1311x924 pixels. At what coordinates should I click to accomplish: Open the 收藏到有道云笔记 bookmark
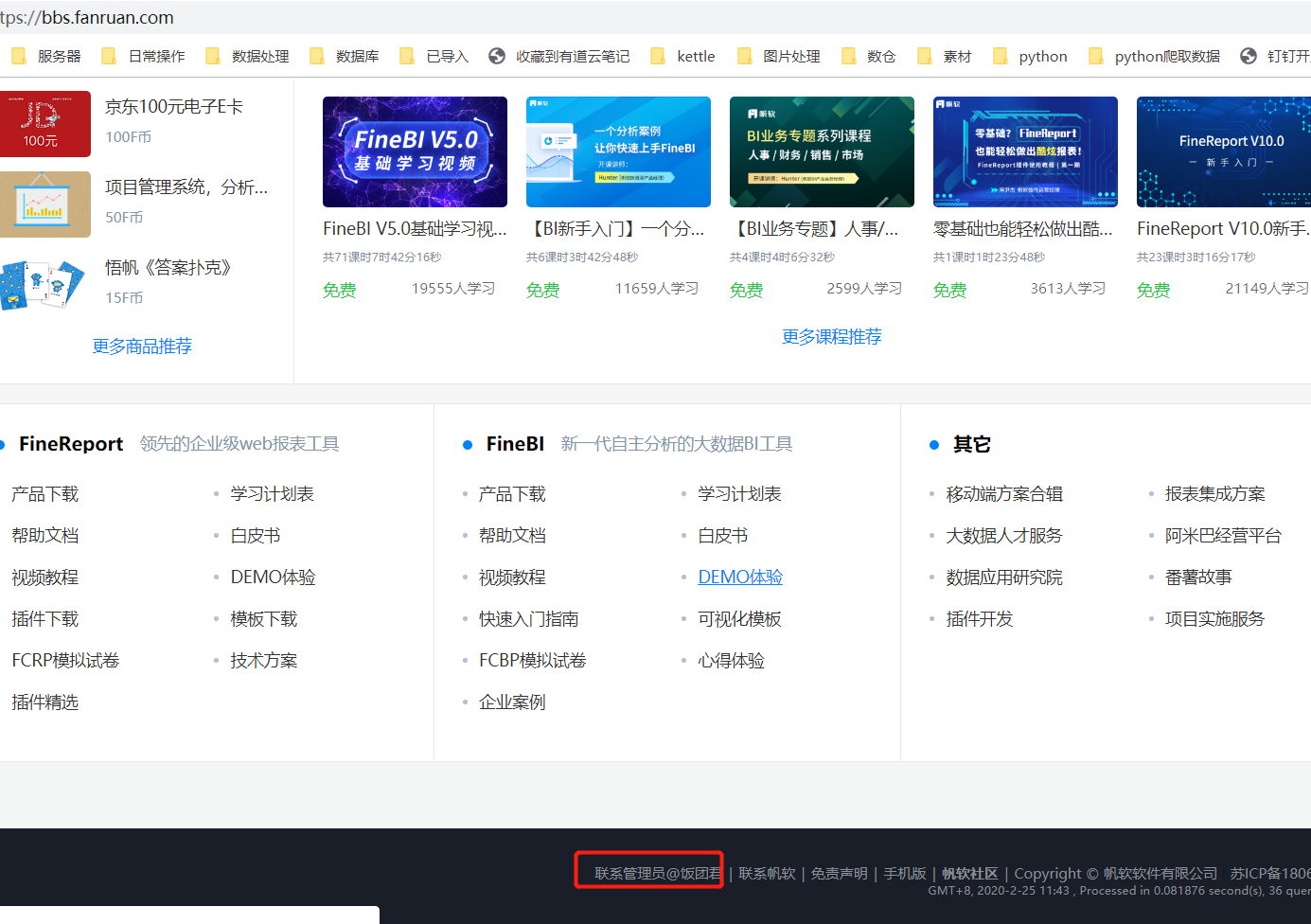(x=559, y=57)
